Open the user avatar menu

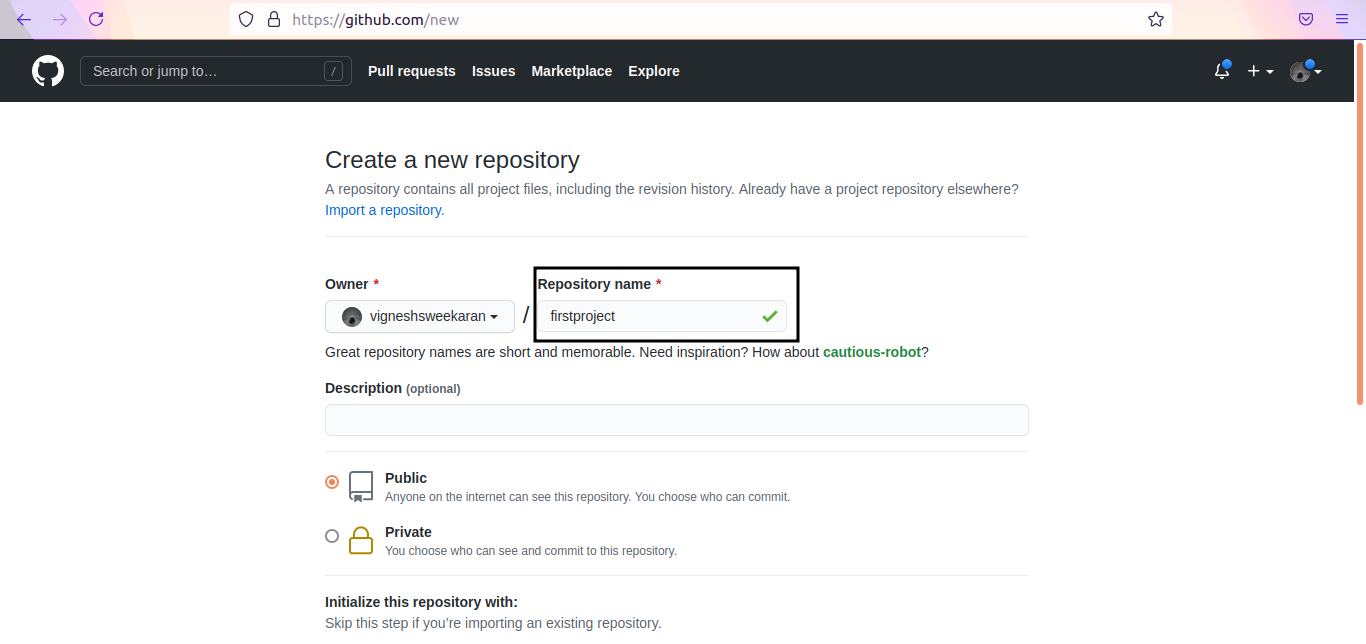click(x=1306, y=71)
